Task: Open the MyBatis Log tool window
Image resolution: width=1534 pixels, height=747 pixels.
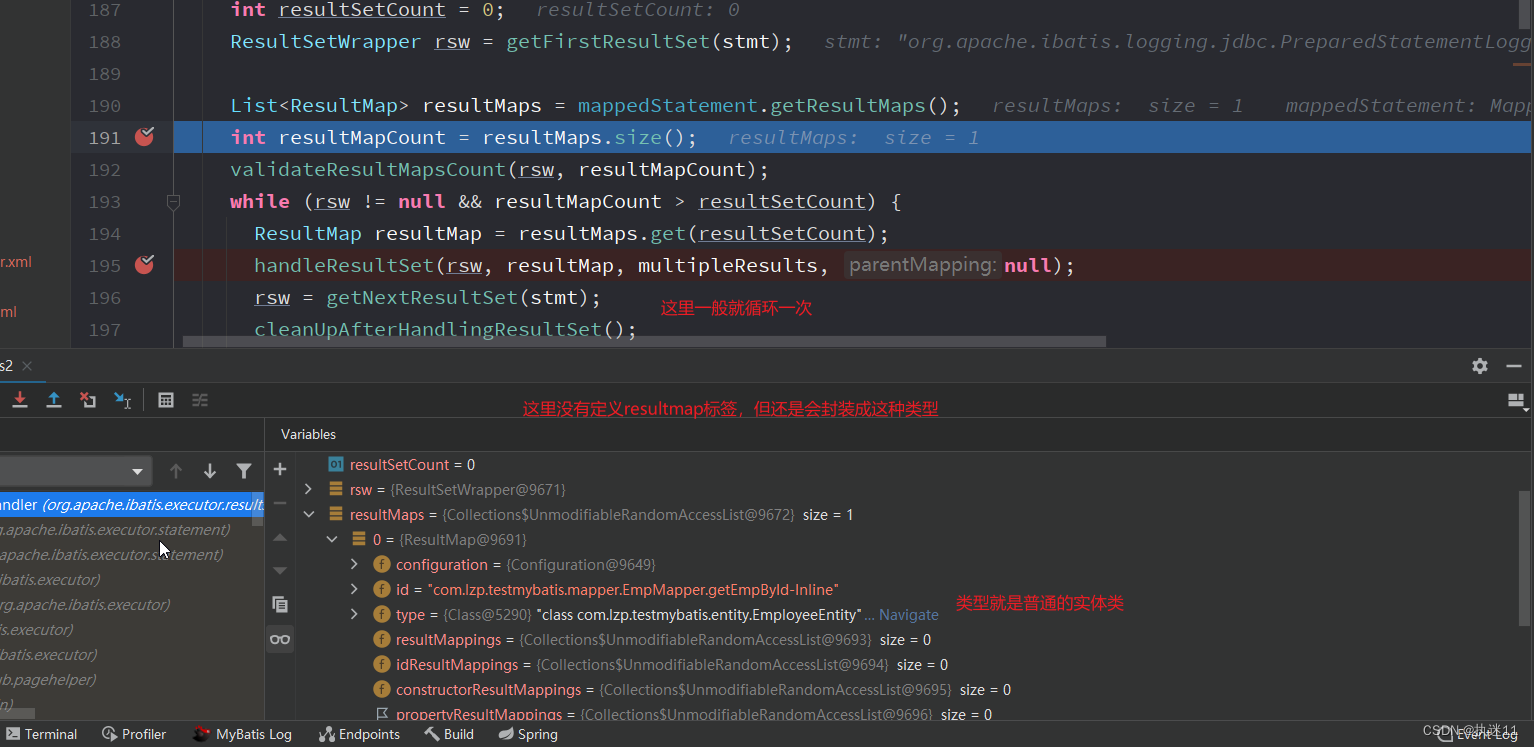Action: [242, 734]
